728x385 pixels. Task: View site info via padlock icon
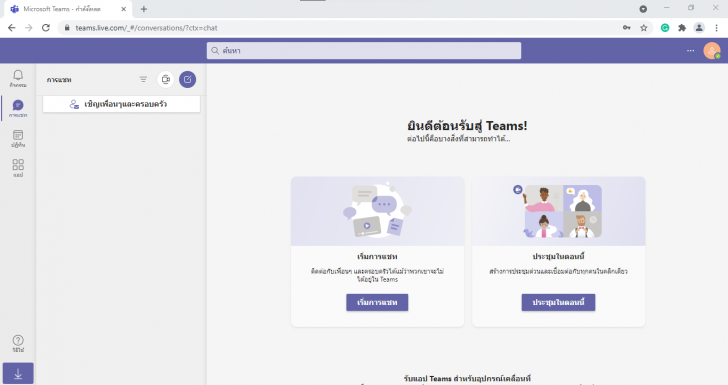[x=67, y=28]
